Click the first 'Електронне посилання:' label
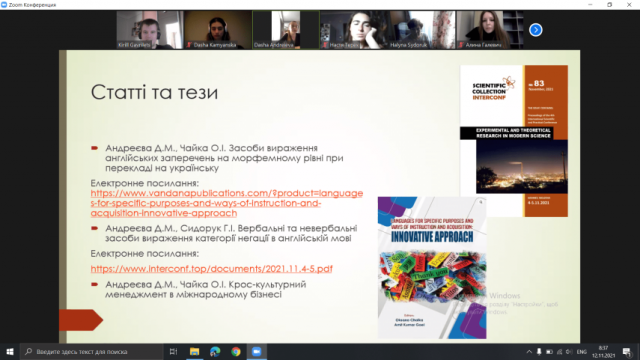The image size is (640, 360). coord(144,183)
